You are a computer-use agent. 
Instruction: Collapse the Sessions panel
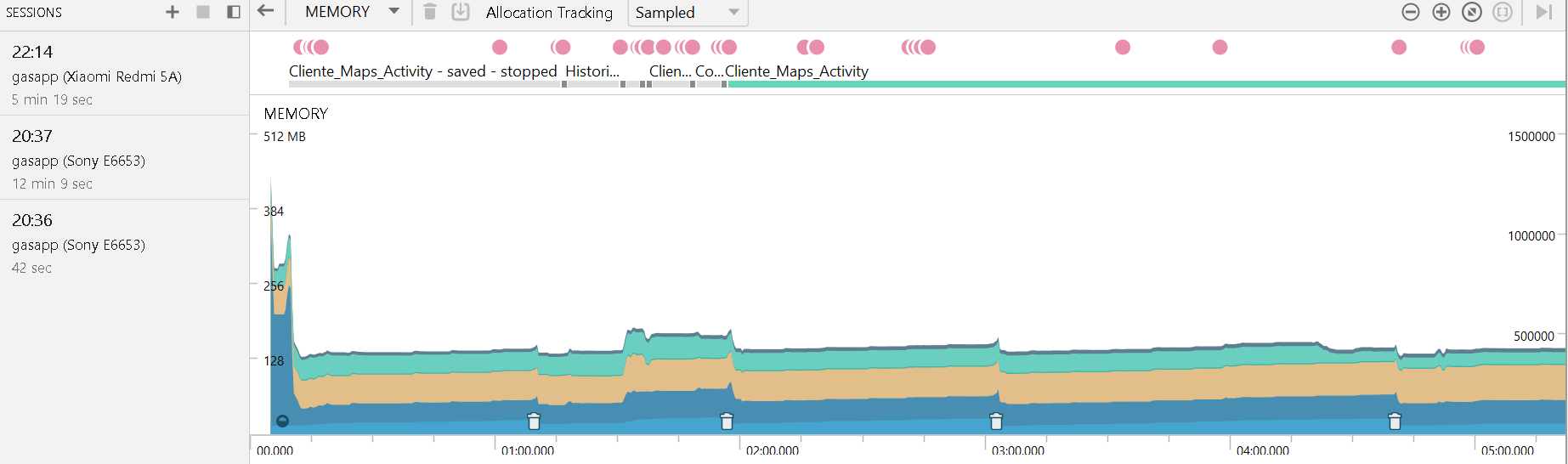click(x=234, y=12)
